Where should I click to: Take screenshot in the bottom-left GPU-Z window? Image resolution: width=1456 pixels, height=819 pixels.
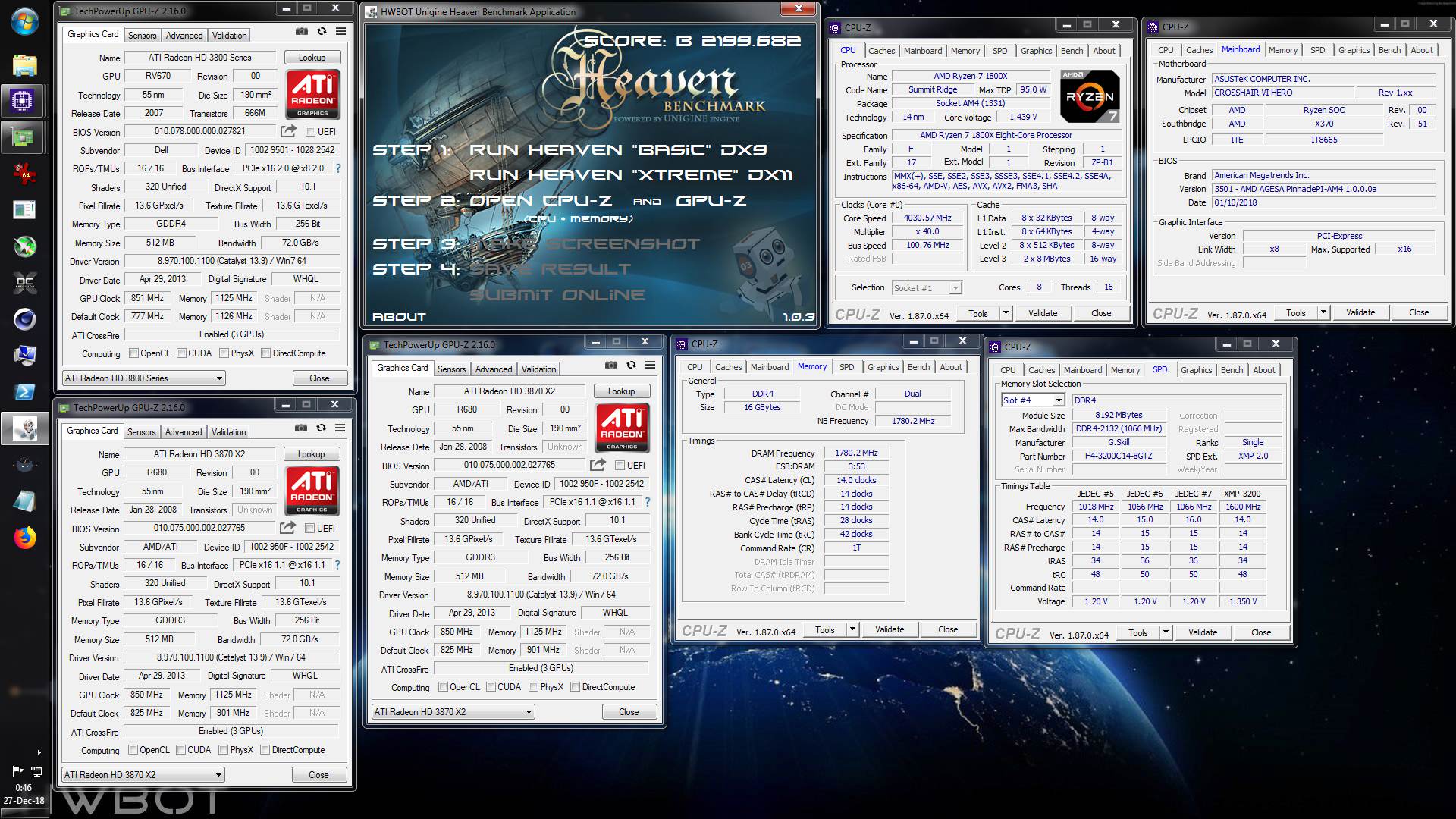pos(301,428)
